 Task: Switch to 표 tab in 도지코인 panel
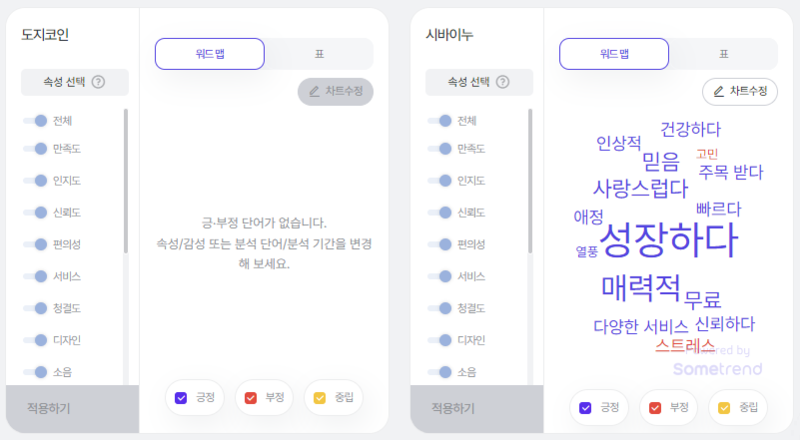pyautogui.click(x=319, y=54)
